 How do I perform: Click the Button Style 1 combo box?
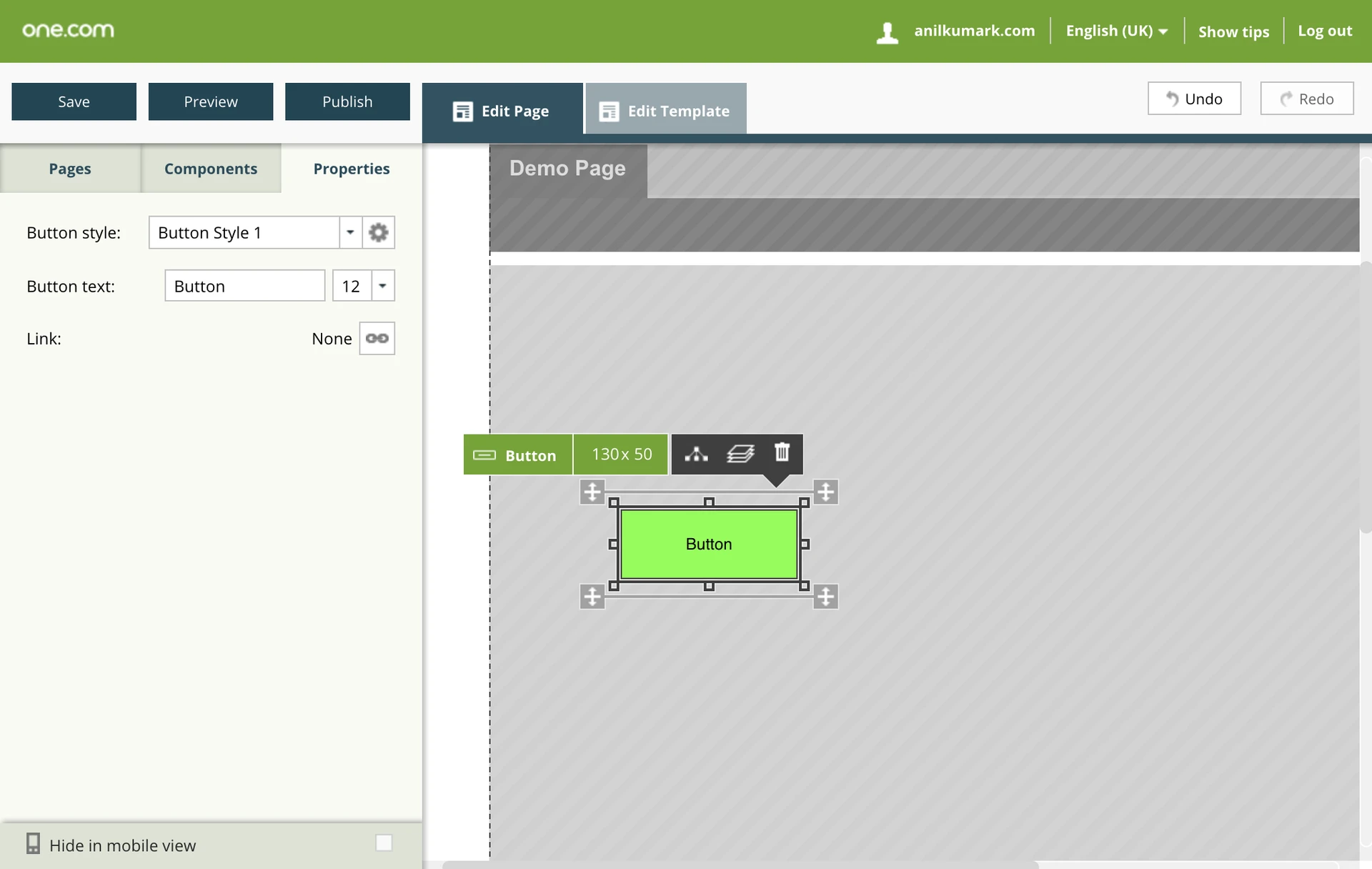(244, 232)
